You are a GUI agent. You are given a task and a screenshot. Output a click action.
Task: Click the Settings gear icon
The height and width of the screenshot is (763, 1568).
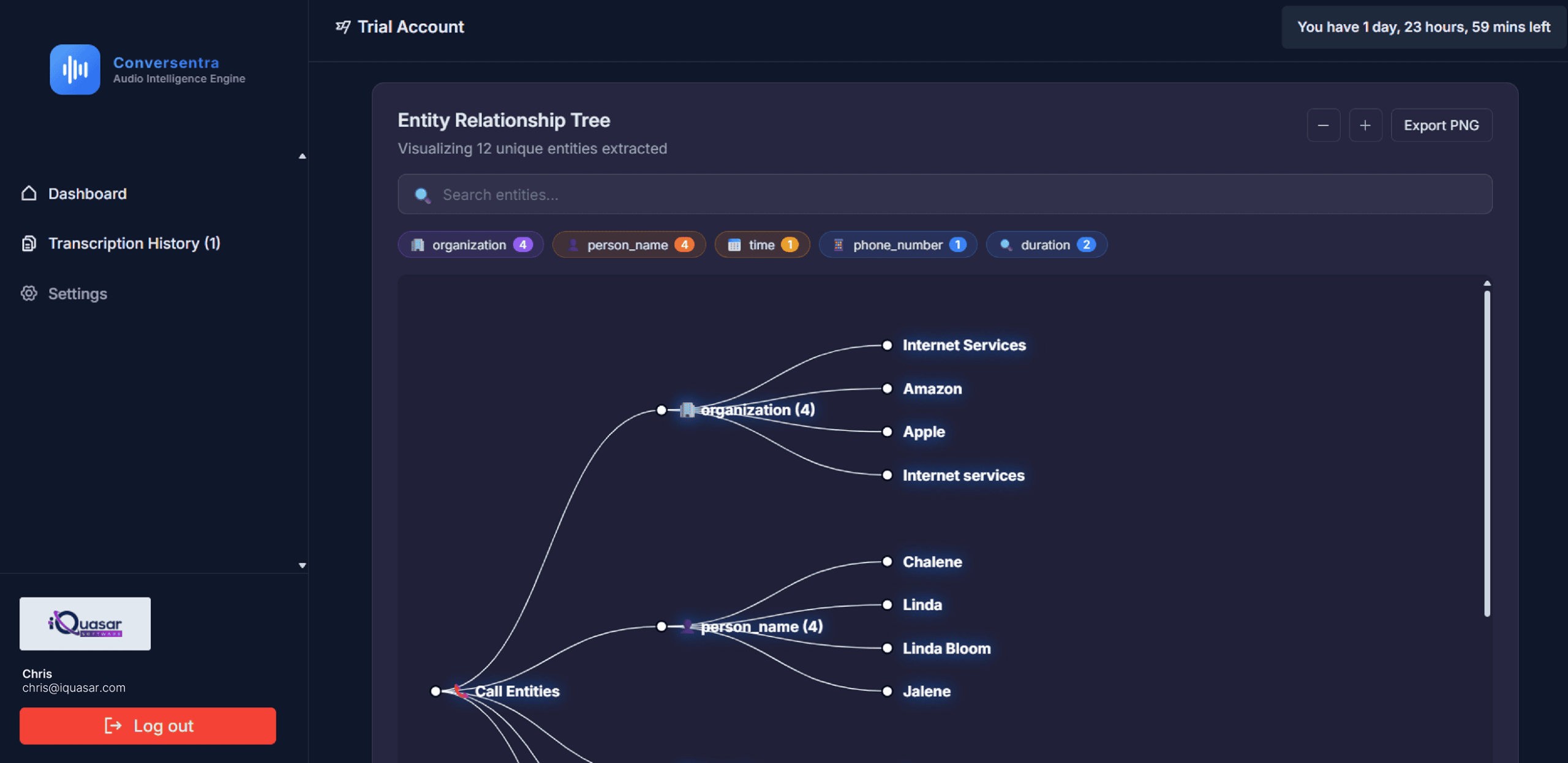[29, 293]
